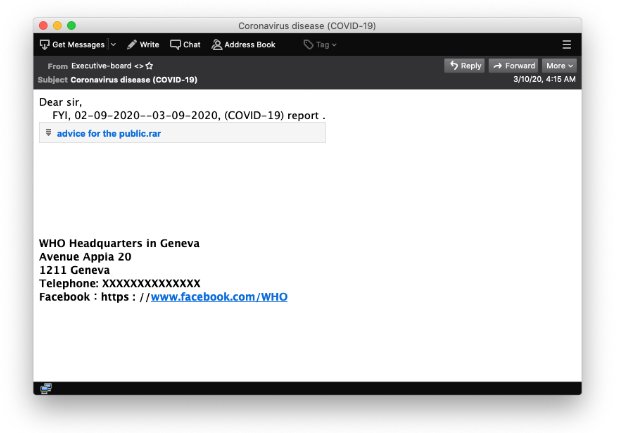
Task: Click the Write button
Action: (x=143, y=44)
